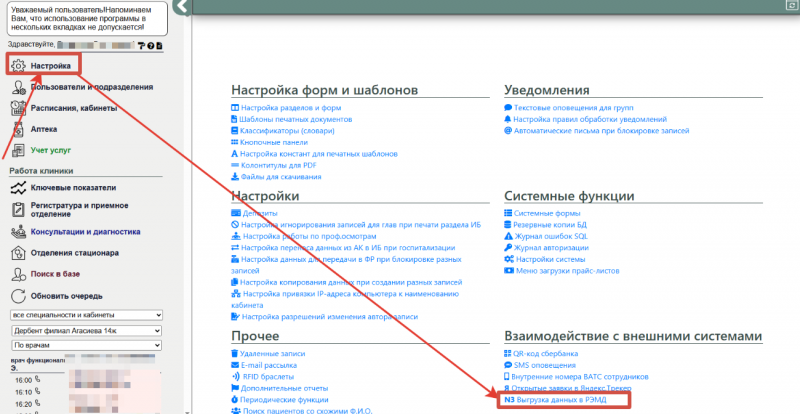Open Системные формы link
Viewport: 800px width, 414px height.
point(547,213)
